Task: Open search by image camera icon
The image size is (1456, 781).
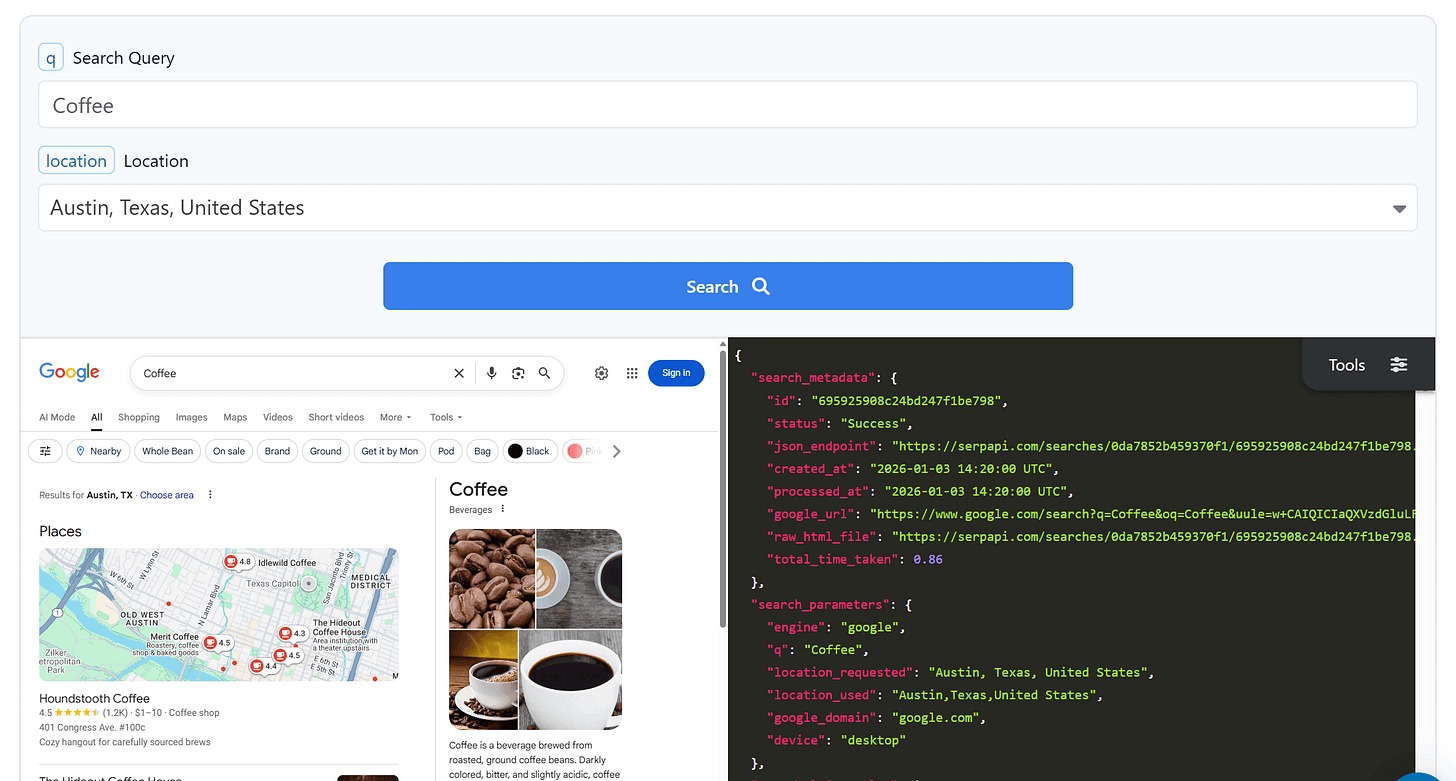Action: 518,373
